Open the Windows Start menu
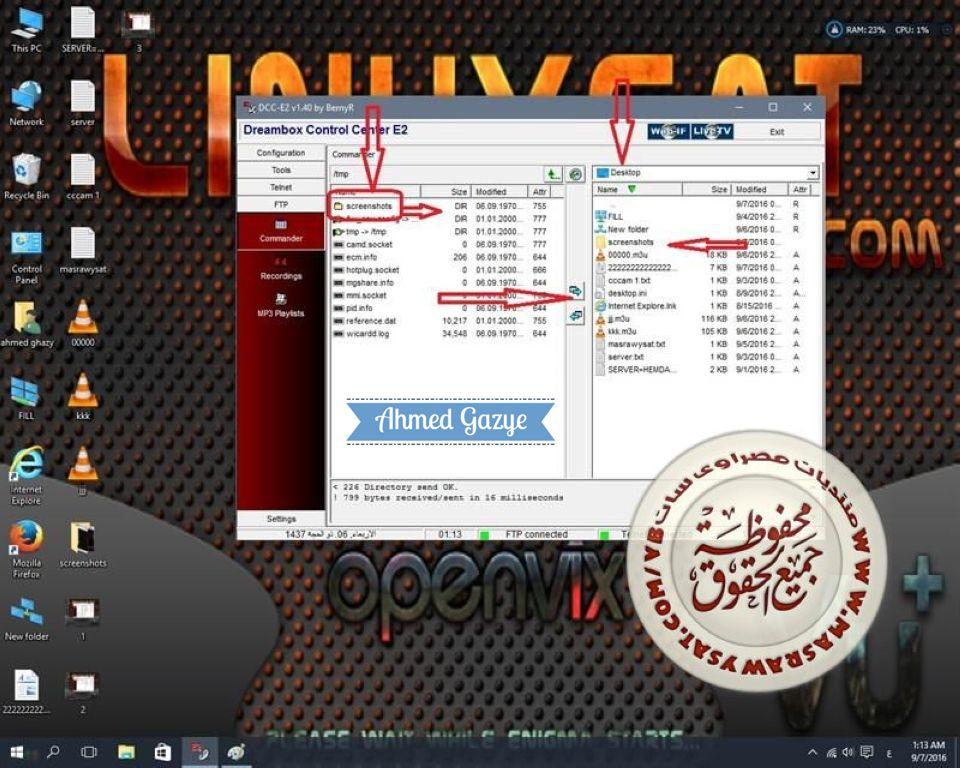 17,752
